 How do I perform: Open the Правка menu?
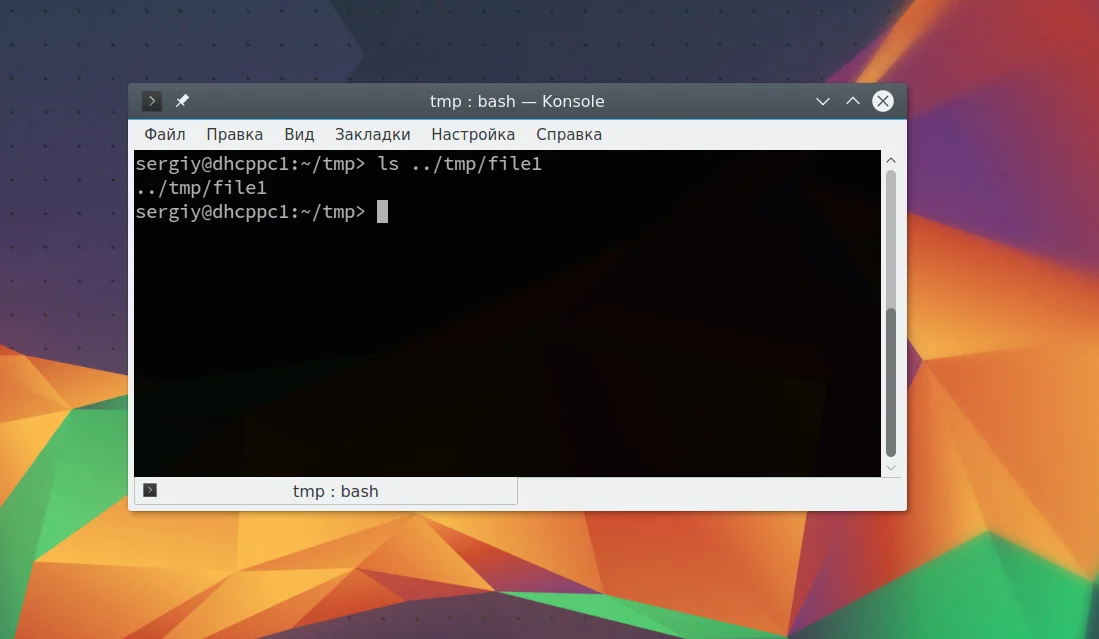click(234, 135)
